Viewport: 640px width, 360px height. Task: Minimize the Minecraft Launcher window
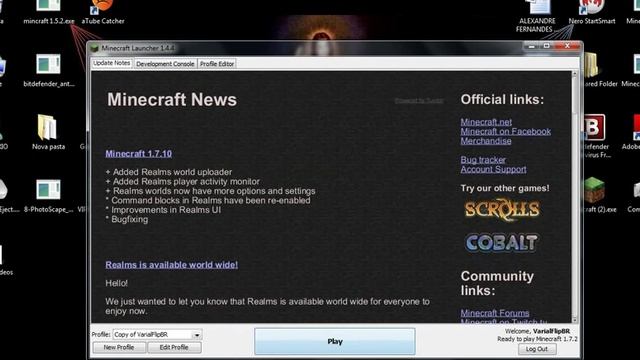coord(531,46)
